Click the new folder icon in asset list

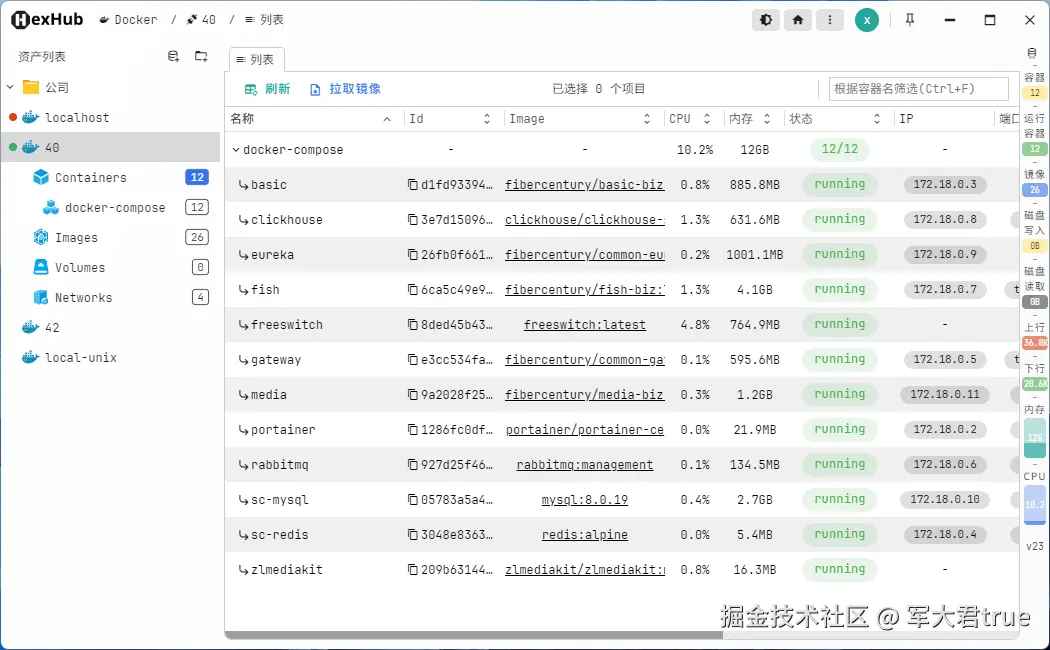pyautogui.click(x=201, y=56)
